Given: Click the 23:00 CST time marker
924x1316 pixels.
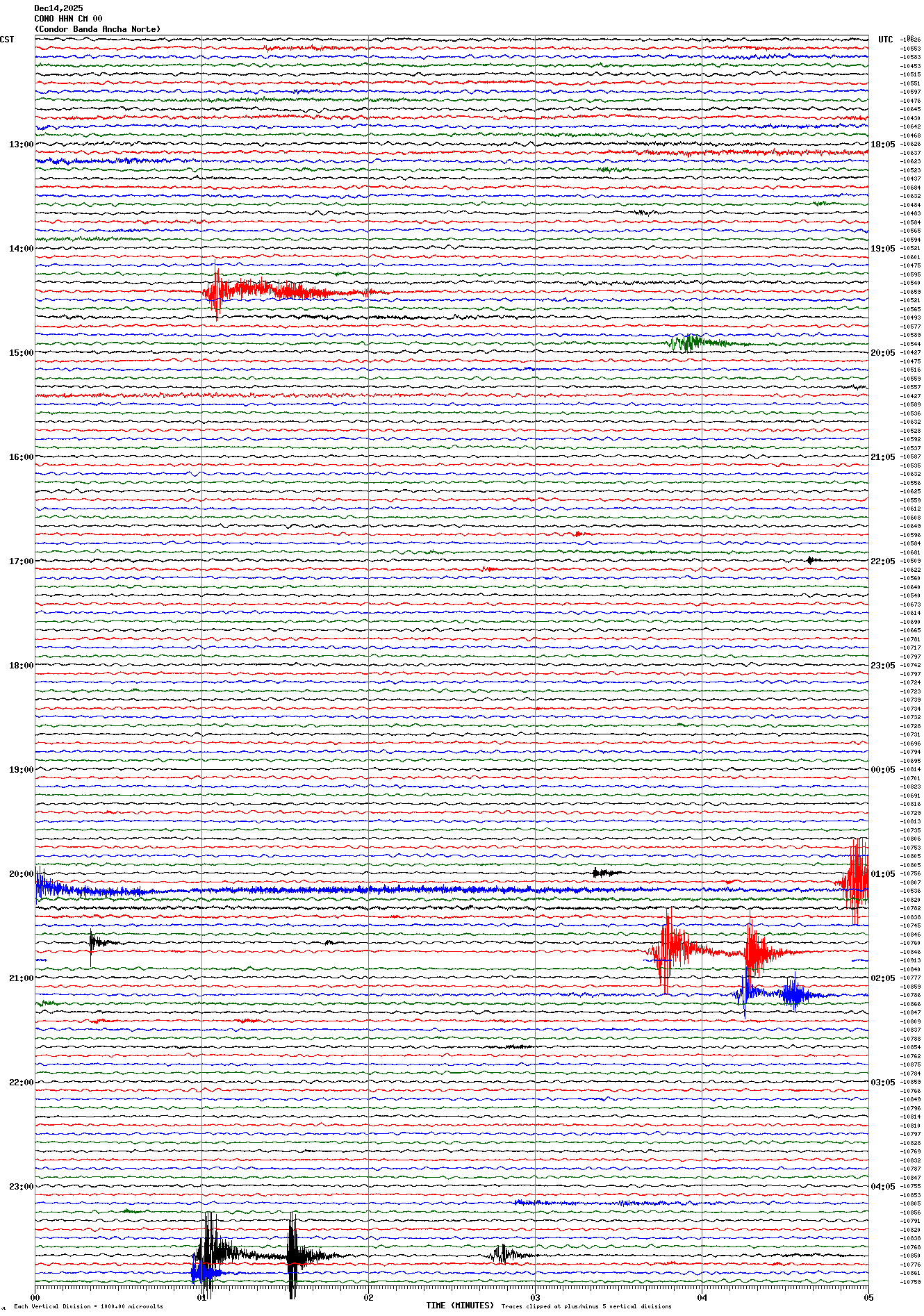Looking at the screenshot, I should pos(21,1186).
